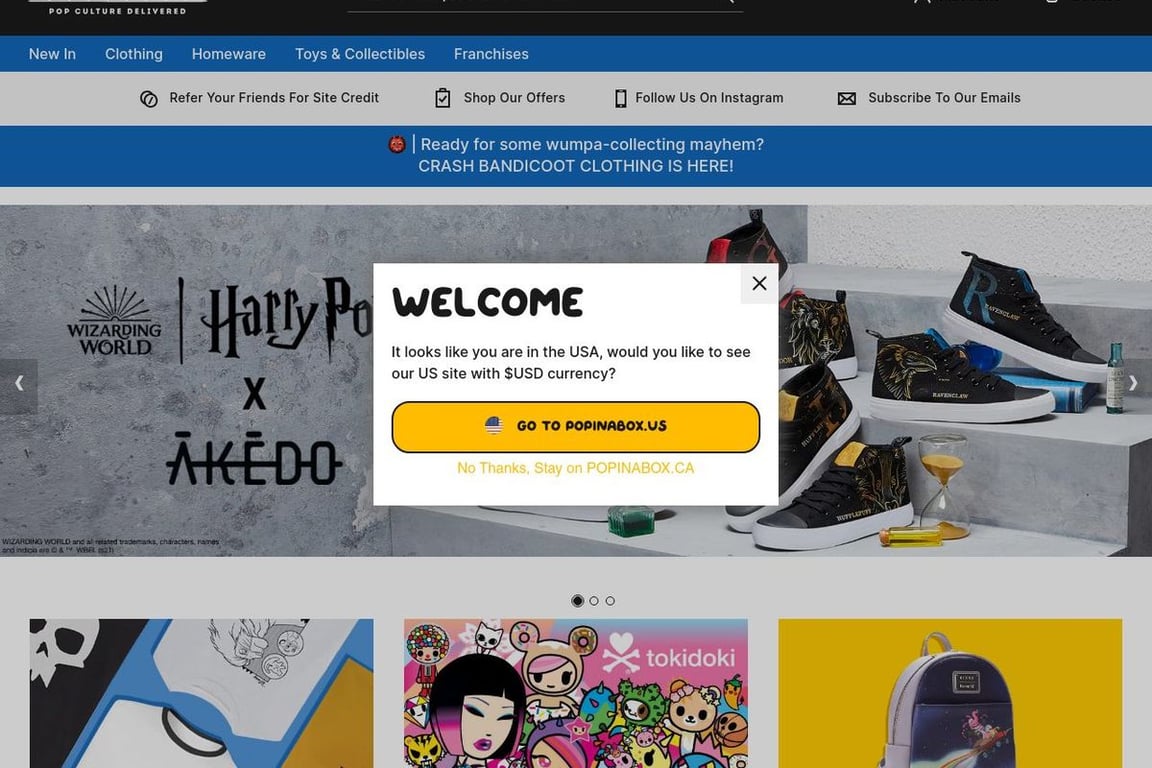The height and width of the screenshot is (768, 1152).
Task: Open the Clothing menu
Action: pyautogui.click(x=134, y=54)
